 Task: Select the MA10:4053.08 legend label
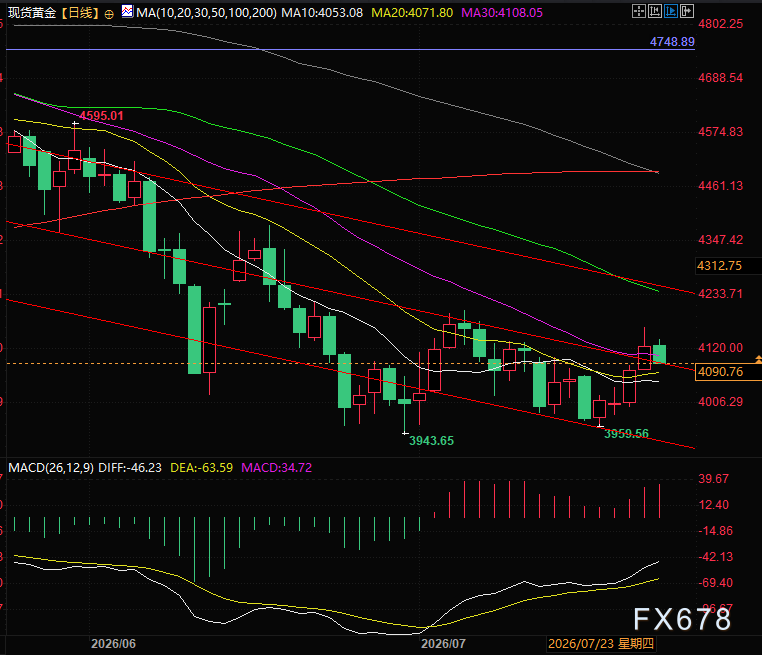[322, 13]
